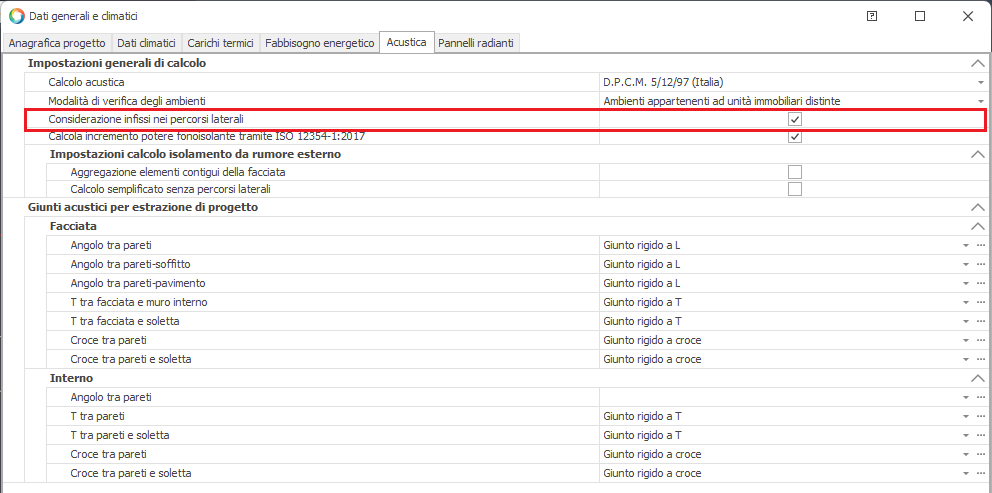This screenshot has height=493, width=992.
Task: Click ellipsis button for Angolo tra pareti-pavimento
Action: coord(980,283)
